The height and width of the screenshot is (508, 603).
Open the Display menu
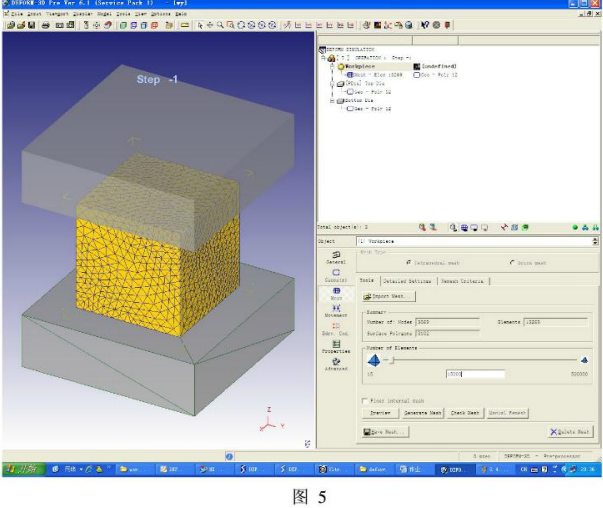82,14
